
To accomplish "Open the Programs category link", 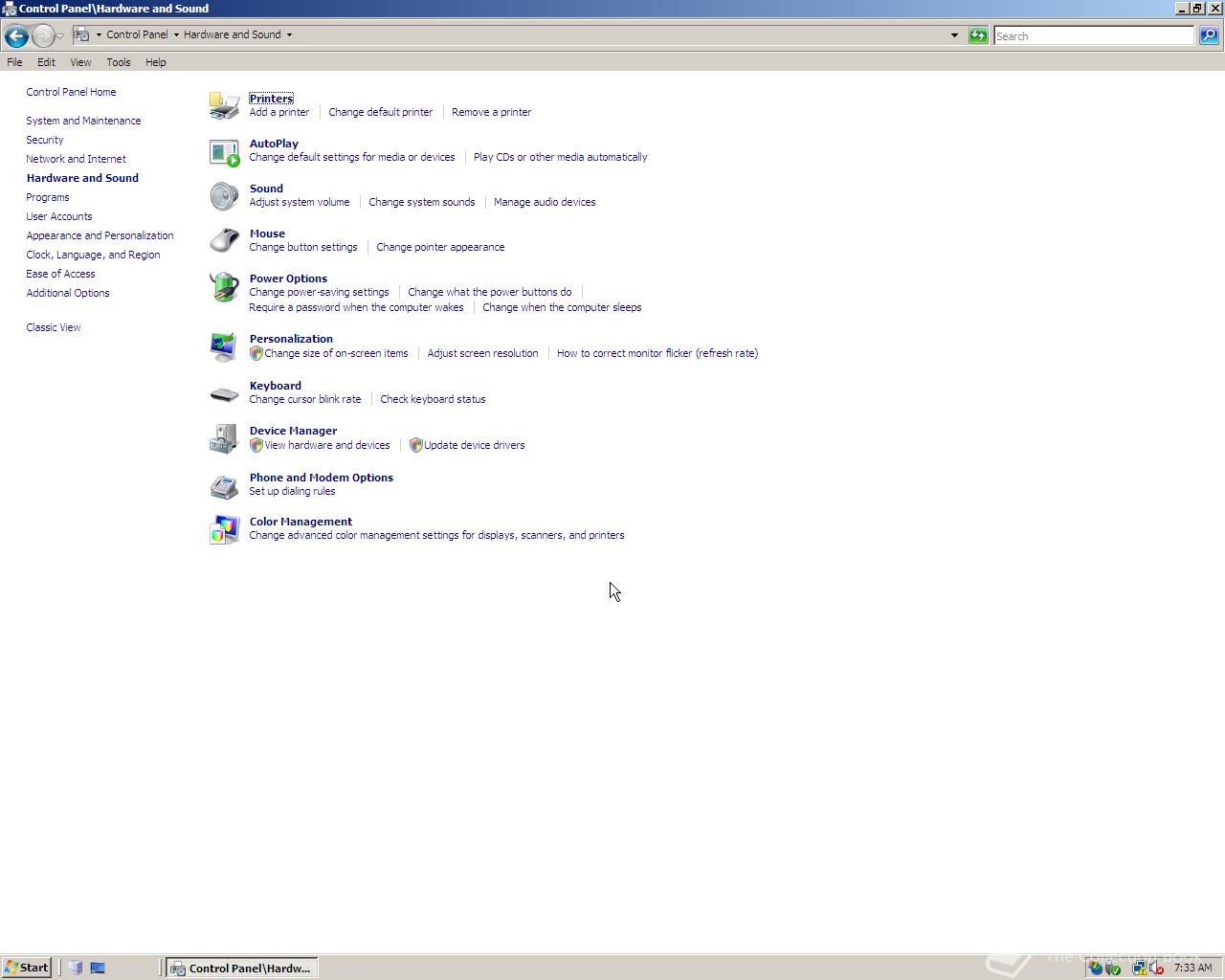I will 47,197.
